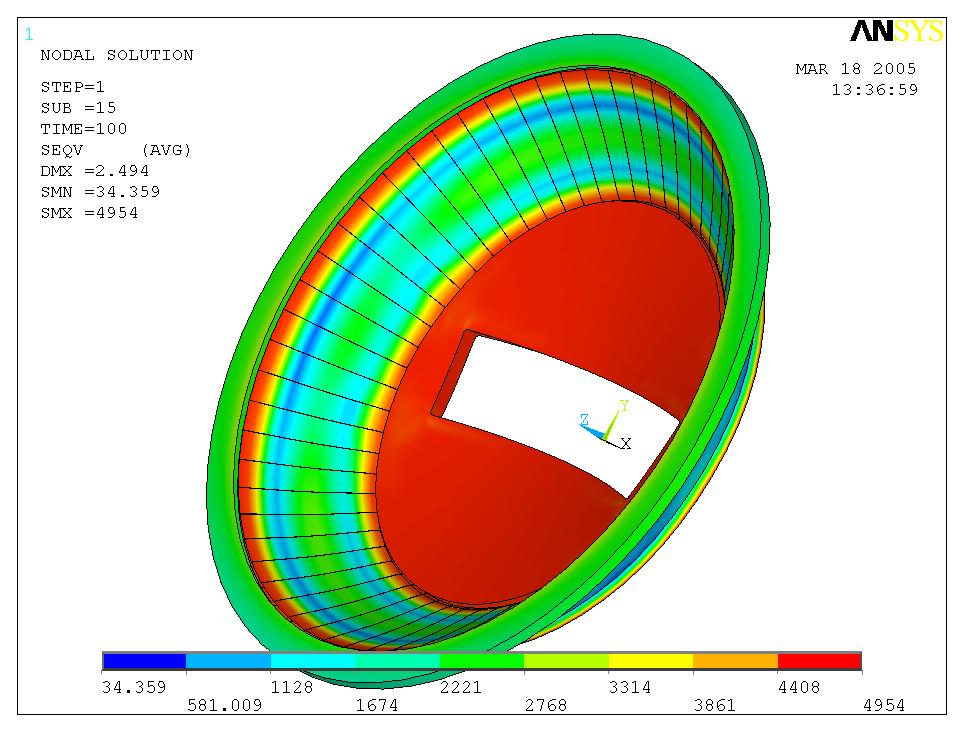
Task: Click the MAR 18 2005 date stamp
Action: (x=855, y=69)
